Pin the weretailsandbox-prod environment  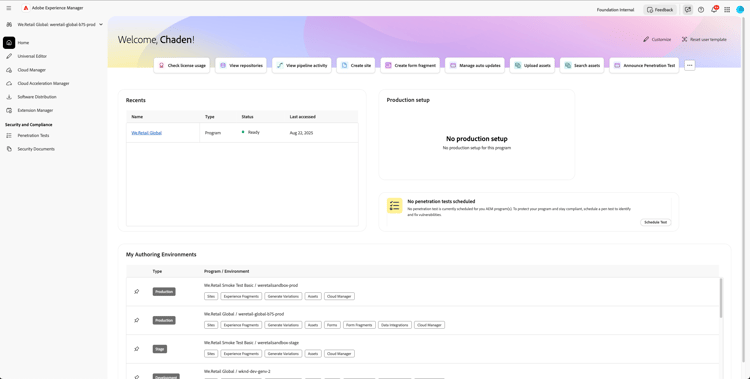coord(137,291)
